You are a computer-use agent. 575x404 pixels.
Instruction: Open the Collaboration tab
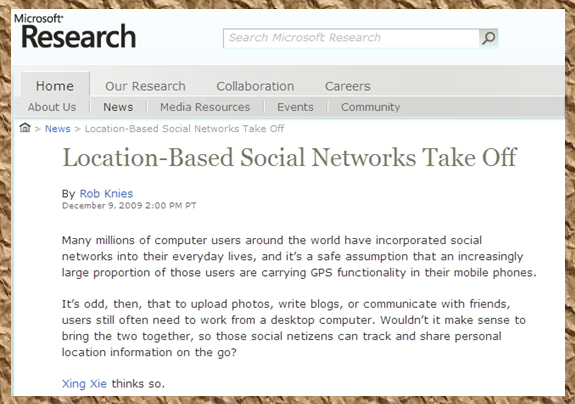(255, 86)
